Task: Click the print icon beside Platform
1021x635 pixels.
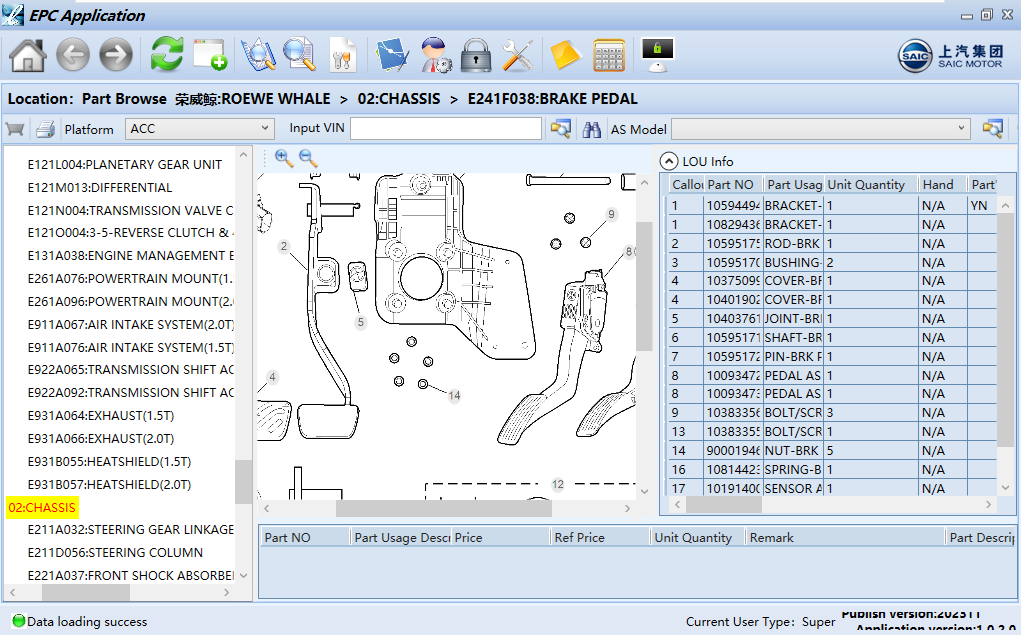Action: (x=45, y=128)
